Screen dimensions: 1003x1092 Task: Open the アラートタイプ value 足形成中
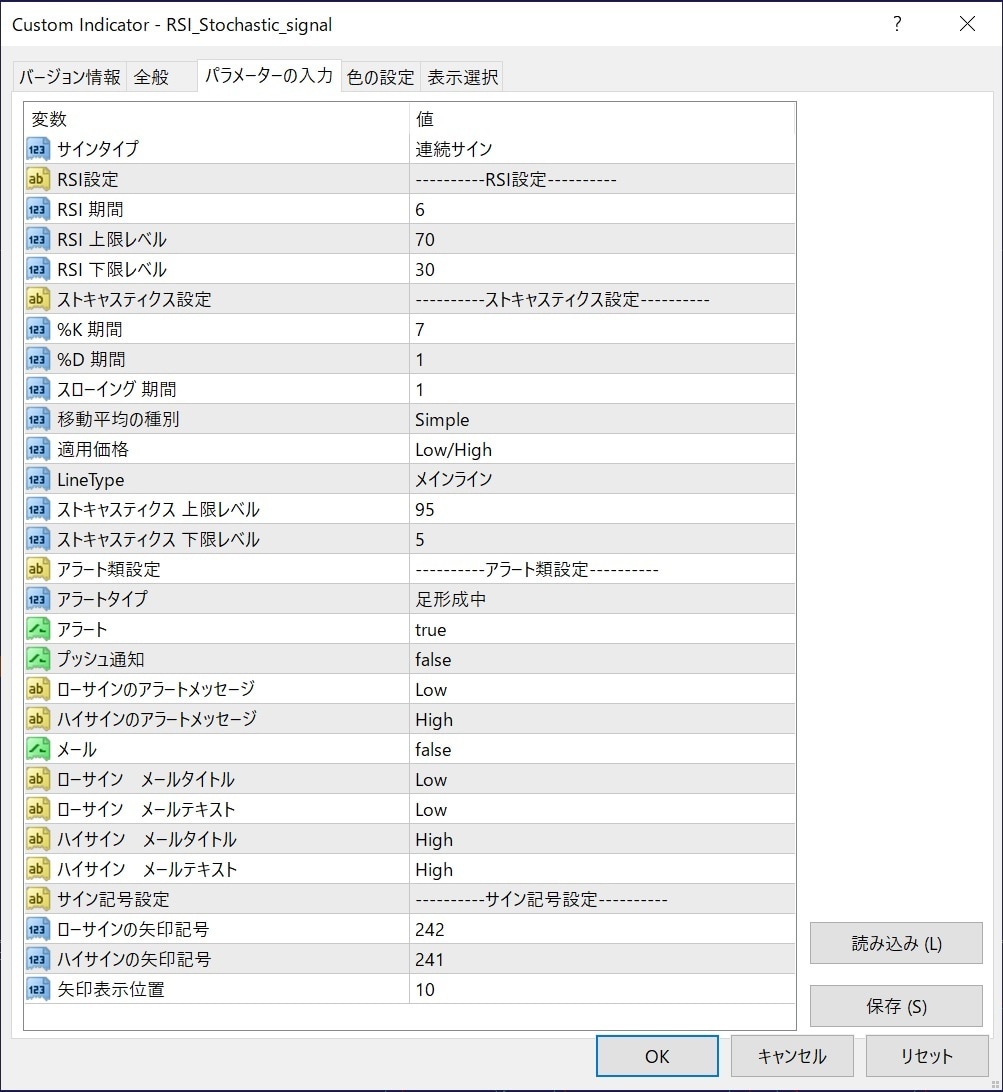point(602,599)
